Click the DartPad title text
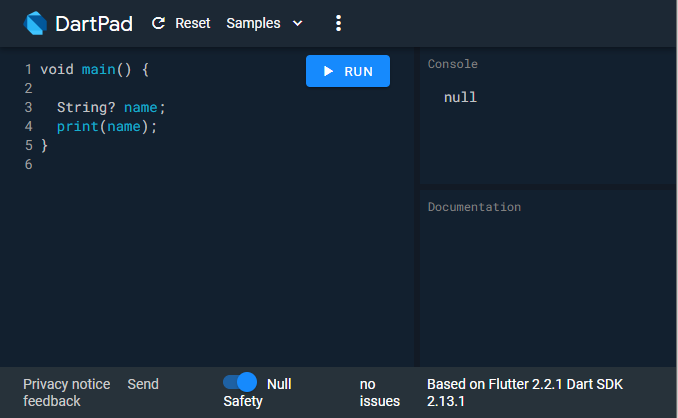 pos(94,23)
